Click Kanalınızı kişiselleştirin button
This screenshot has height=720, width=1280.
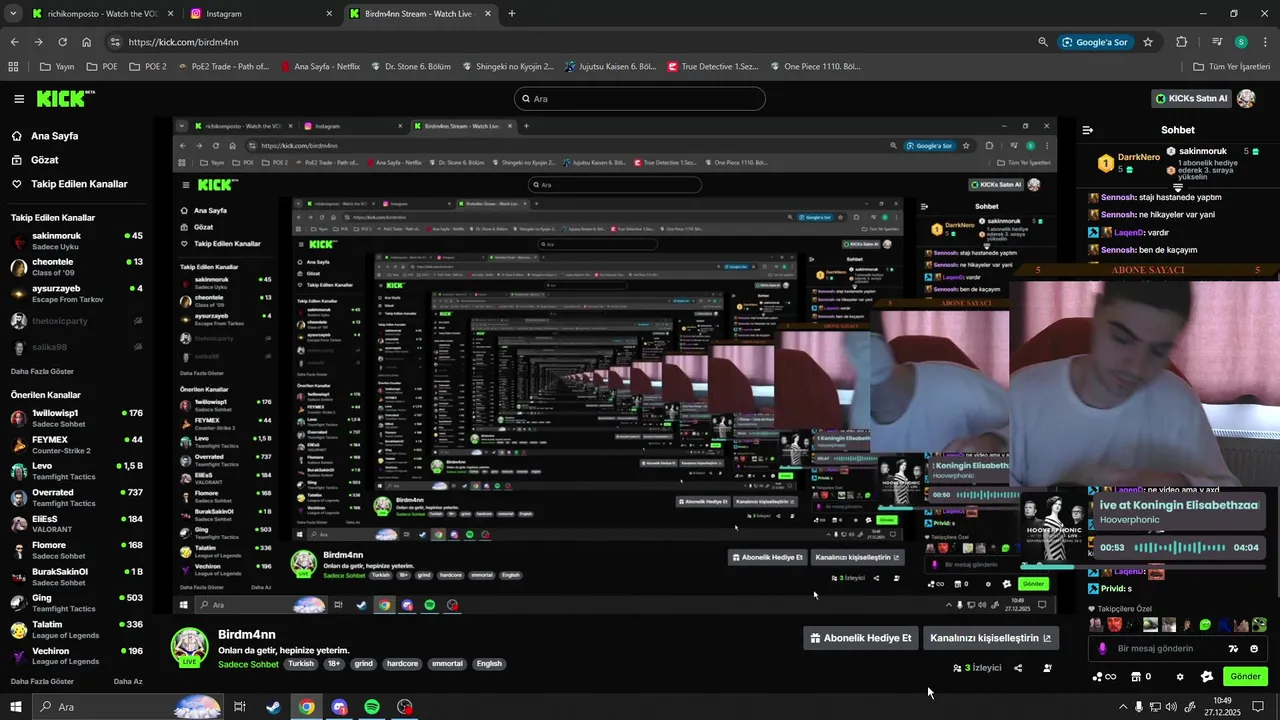point(990,638)
